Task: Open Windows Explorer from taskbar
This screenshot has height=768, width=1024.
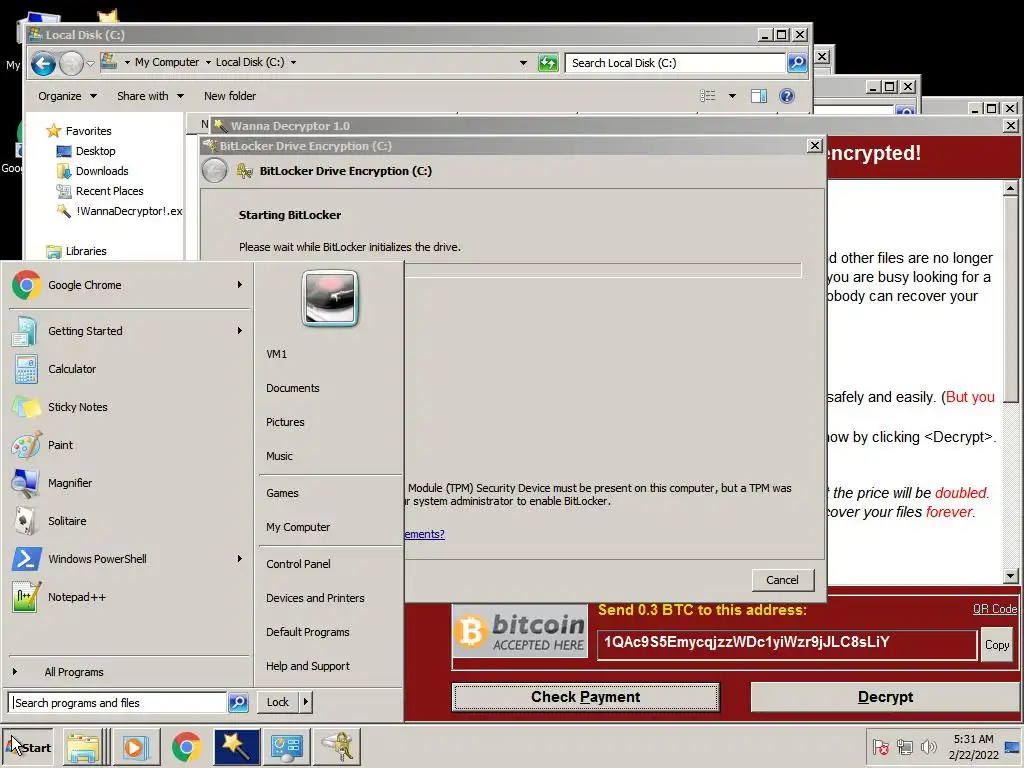Action: 83,747
